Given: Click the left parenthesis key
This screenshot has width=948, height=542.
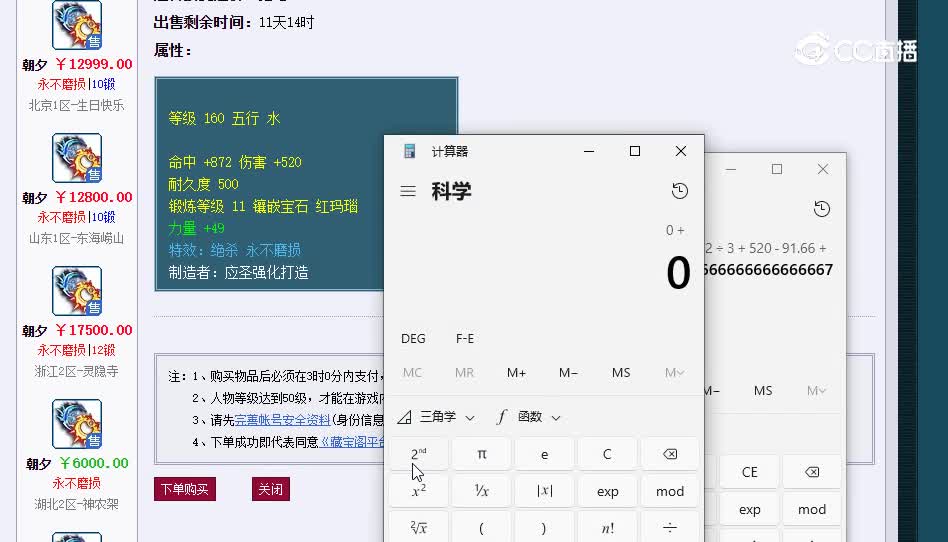Looking at the screenshot, I should (x=482, y=528).
